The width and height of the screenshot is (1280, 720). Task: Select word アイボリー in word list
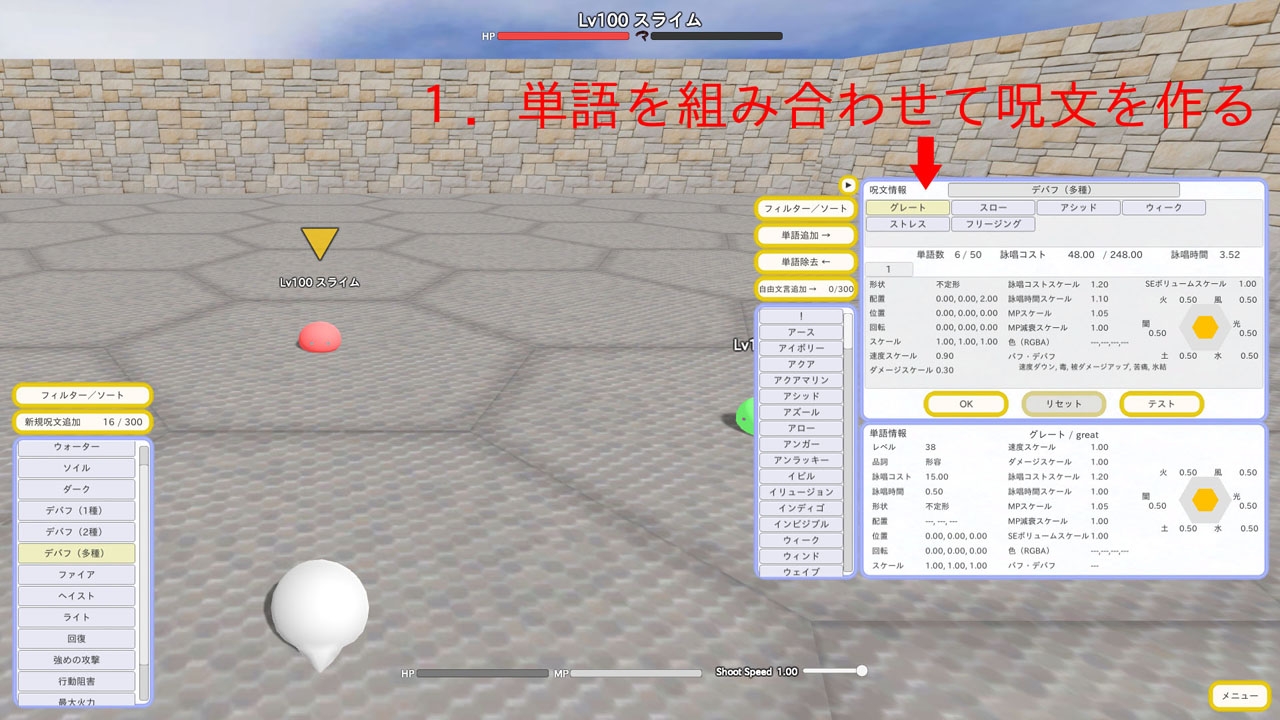[x=801, y=348]
